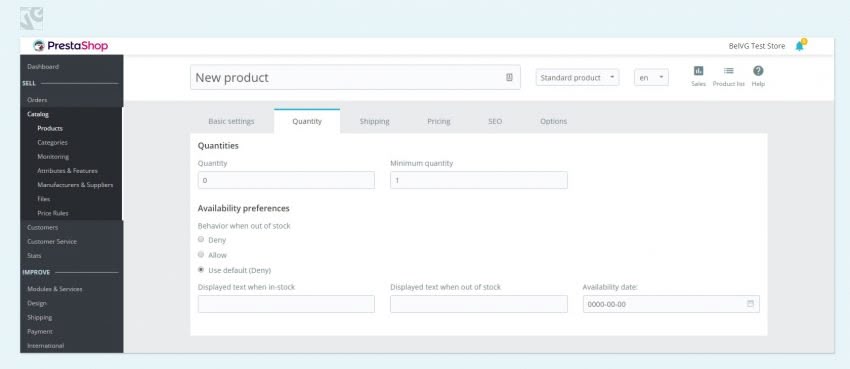The height and width of the screenshot is (369, 850).
Task: Go to Product list icon
Action: (x=729, y=76)
